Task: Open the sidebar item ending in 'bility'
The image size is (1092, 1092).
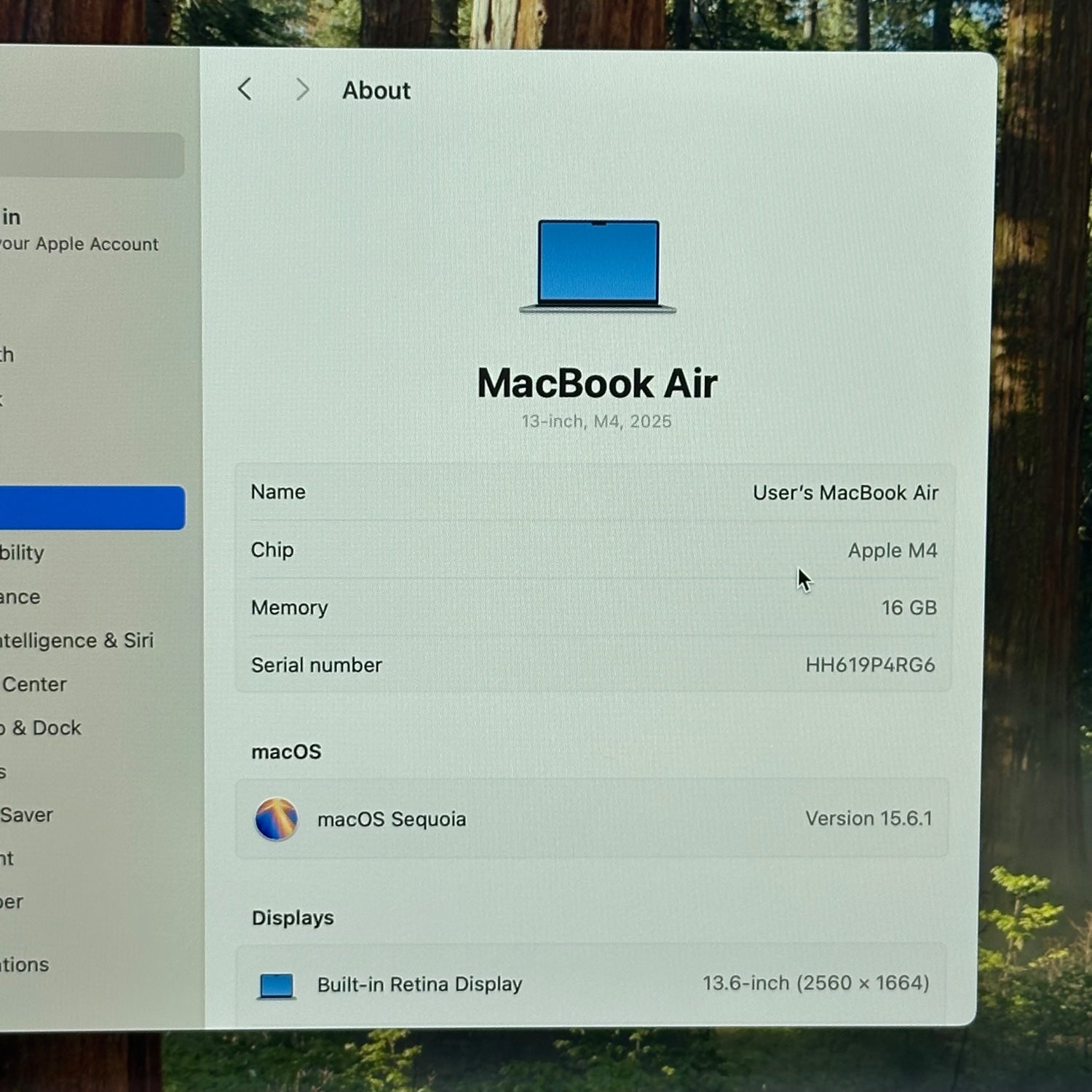Action: (23, 553)
